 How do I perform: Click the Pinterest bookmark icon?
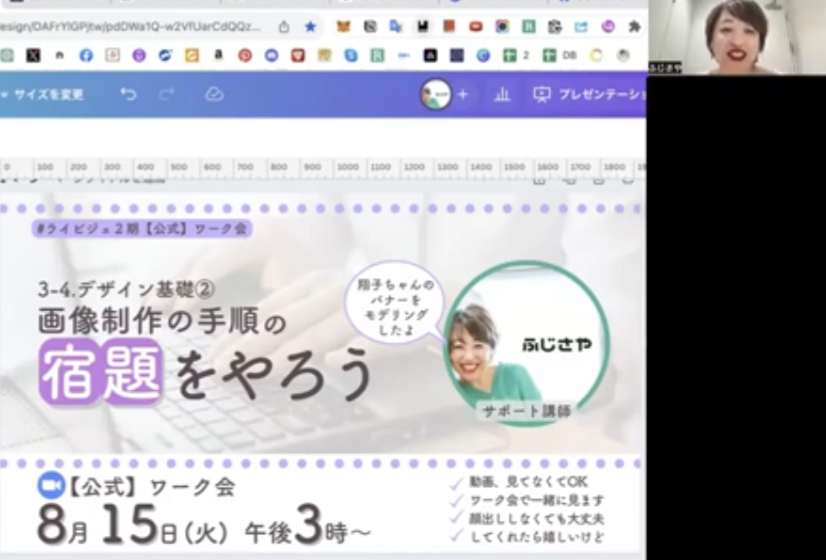point(244,56)
